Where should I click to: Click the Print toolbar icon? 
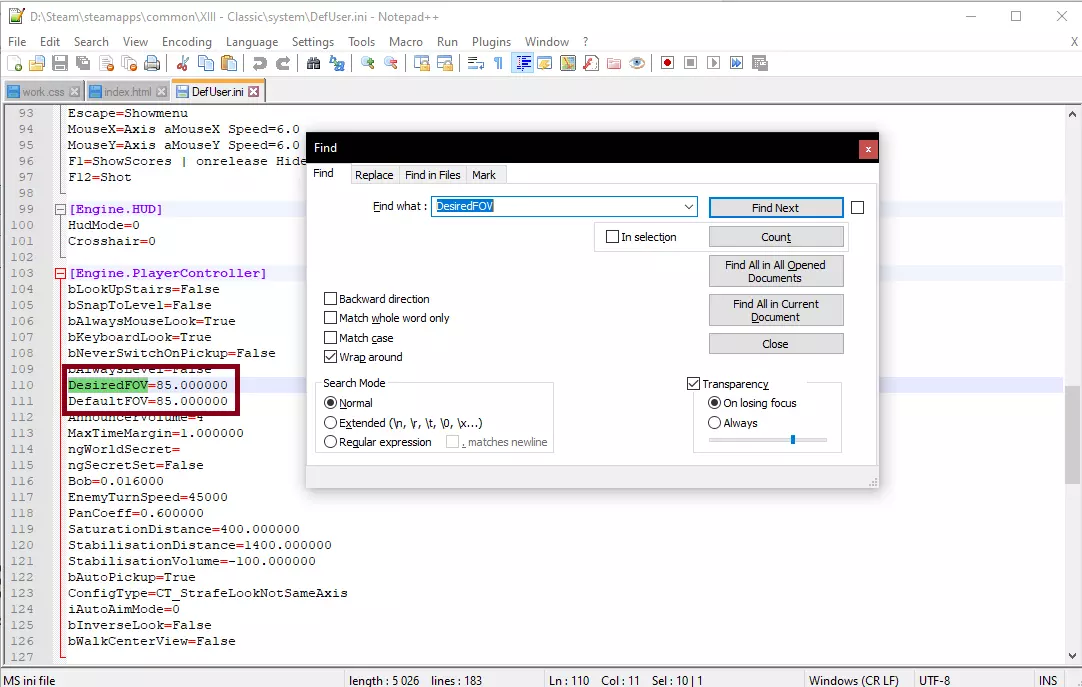coord(152,63)
